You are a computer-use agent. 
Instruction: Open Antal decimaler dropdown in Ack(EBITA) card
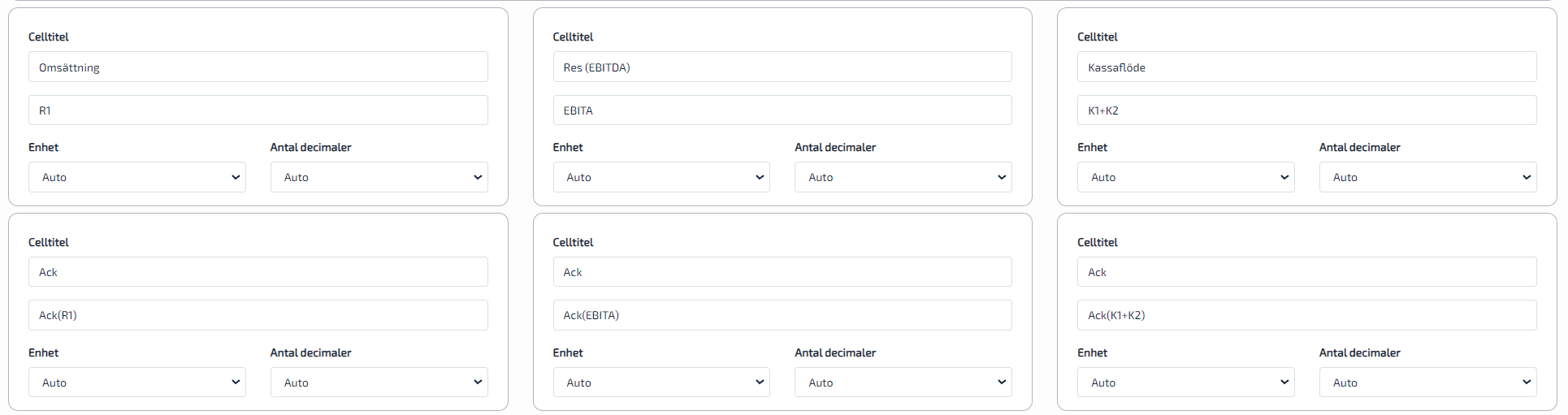click(903, 383)
